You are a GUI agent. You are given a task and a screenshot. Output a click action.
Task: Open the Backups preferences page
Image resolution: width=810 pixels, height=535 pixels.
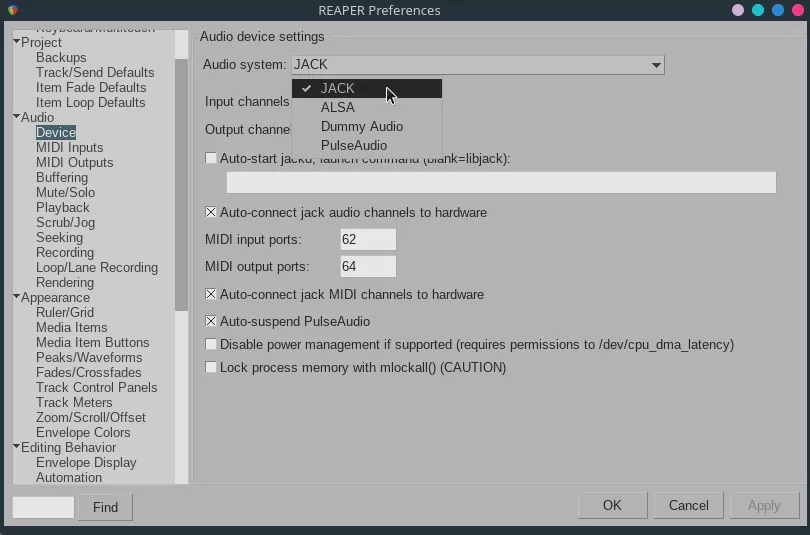coord(61,57)
